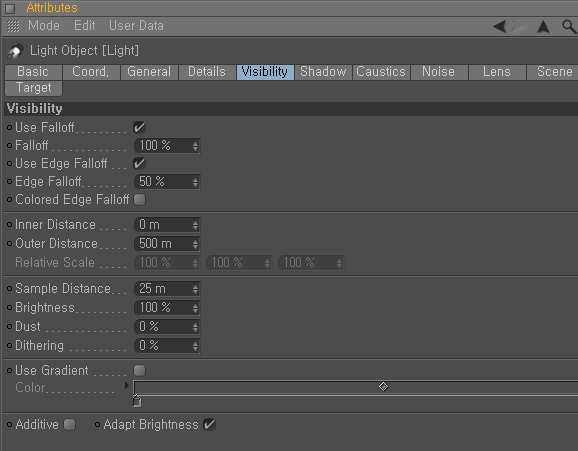
Task: Open the search magnifier icon
Action: point(569,27)
